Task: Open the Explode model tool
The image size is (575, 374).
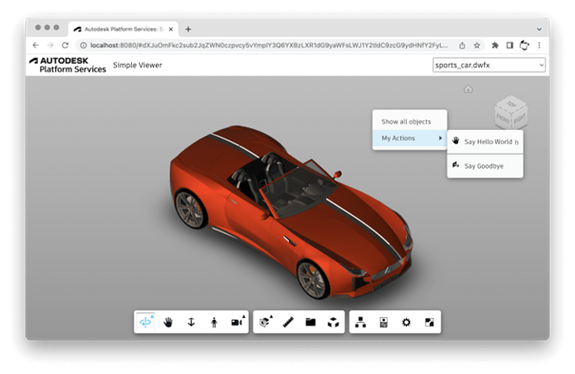Action: coord(333,322)
